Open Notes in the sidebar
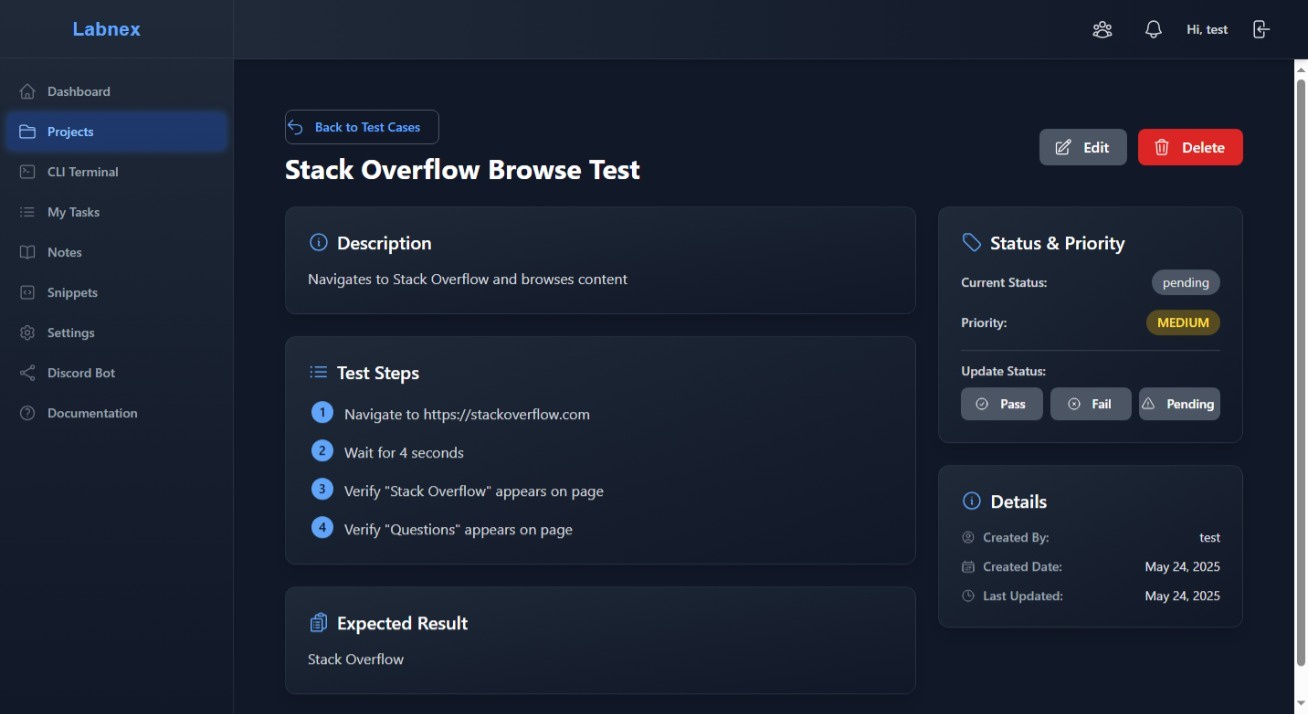This screenshot has width=1308, height=714. point(116,252)
